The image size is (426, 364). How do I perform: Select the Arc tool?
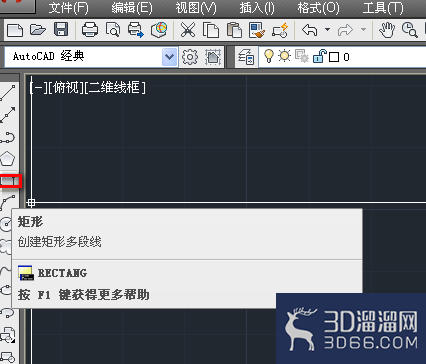coord(8,203)
